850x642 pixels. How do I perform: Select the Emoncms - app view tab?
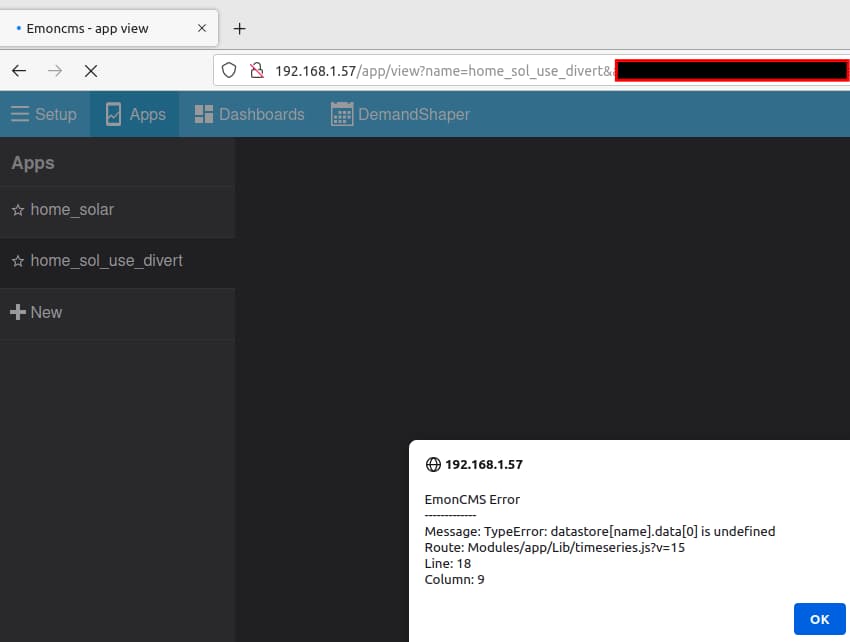109,28
